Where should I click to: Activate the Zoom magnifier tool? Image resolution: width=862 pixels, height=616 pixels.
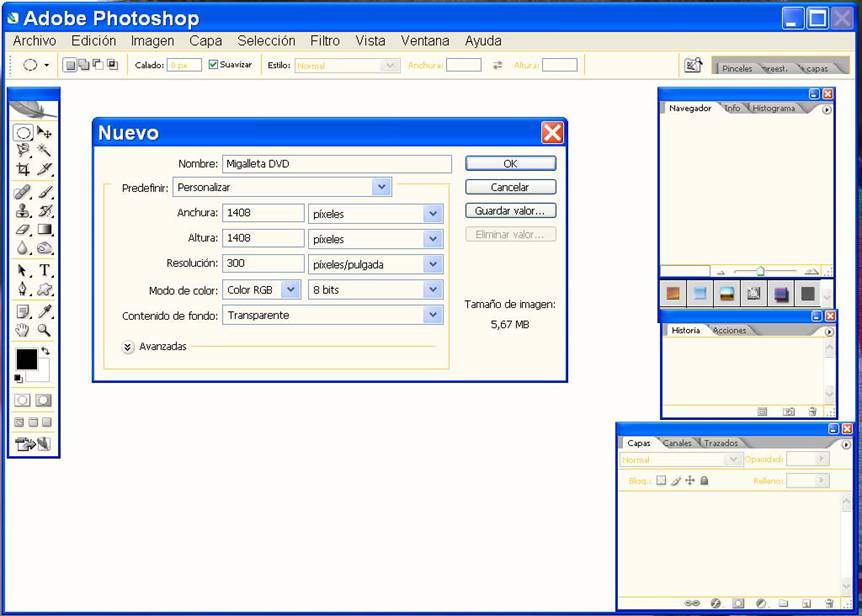[x=45, y=330]
